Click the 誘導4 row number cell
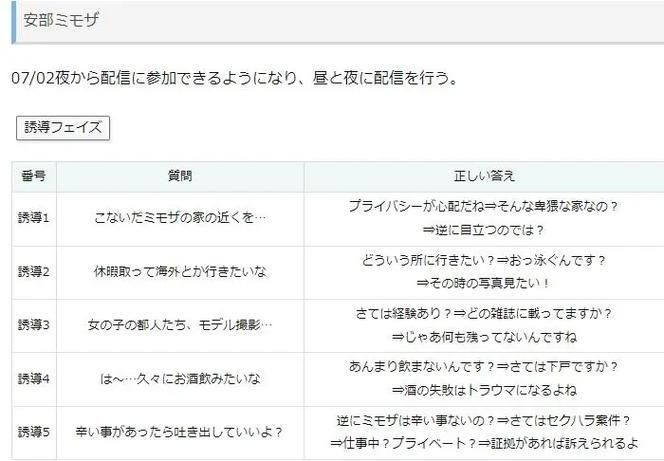 click(34, 378)
